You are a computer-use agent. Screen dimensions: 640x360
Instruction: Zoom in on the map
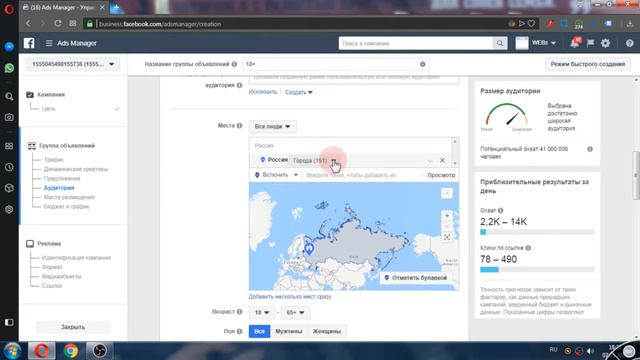[447, 216]
